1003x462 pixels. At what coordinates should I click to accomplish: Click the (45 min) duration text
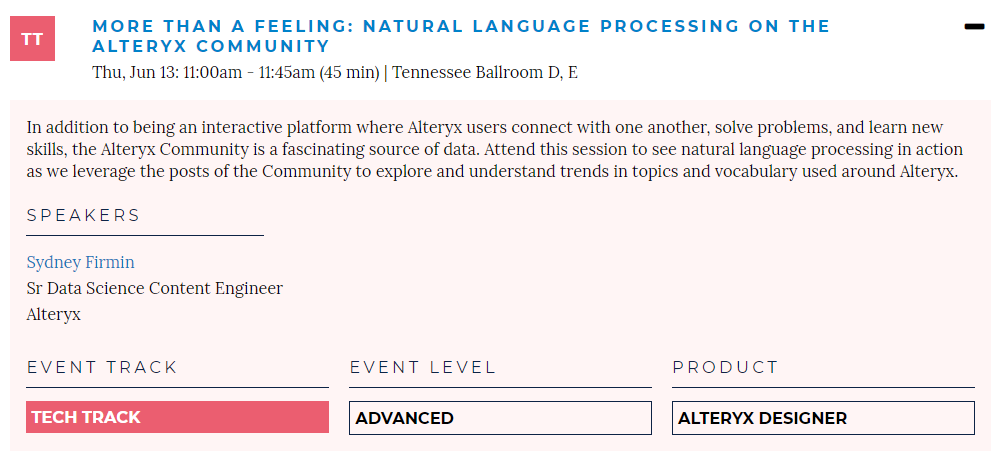click(x=349, y=72)
